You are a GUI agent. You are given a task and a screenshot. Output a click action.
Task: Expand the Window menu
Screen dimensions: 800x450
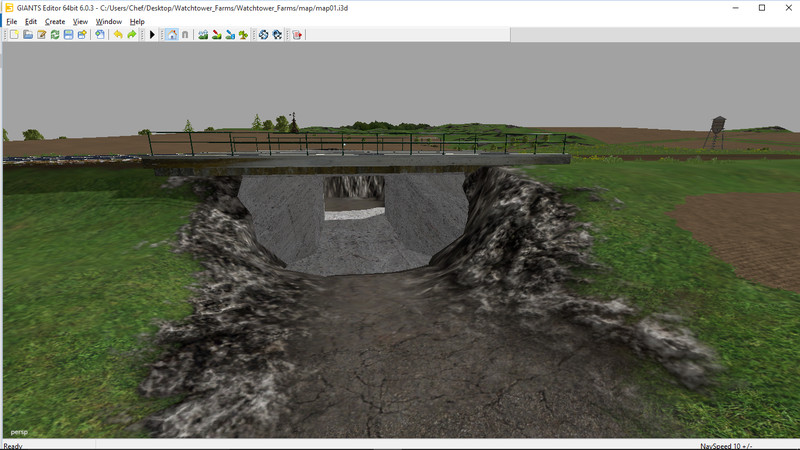tap(109, 21)
